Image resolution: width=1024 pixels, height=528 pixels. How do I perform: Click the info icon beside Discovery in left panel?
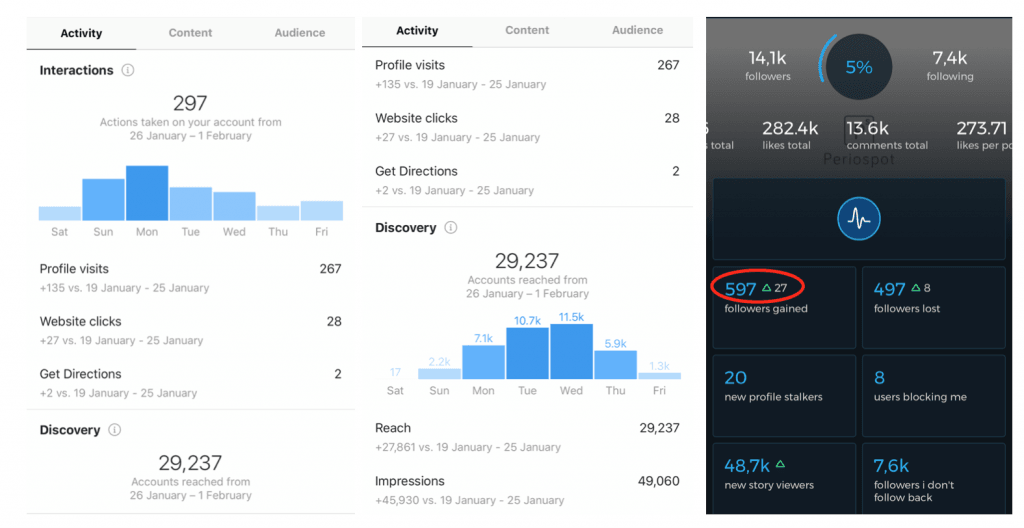(x=114, y=430)
